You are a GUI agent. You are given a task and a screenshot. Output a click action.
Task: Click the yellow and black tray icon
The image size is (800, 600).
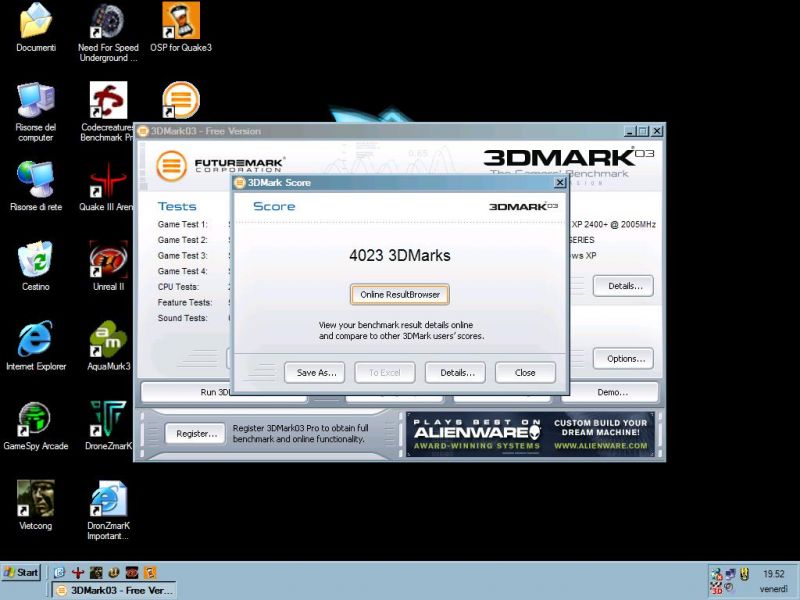tap(744, 574)
